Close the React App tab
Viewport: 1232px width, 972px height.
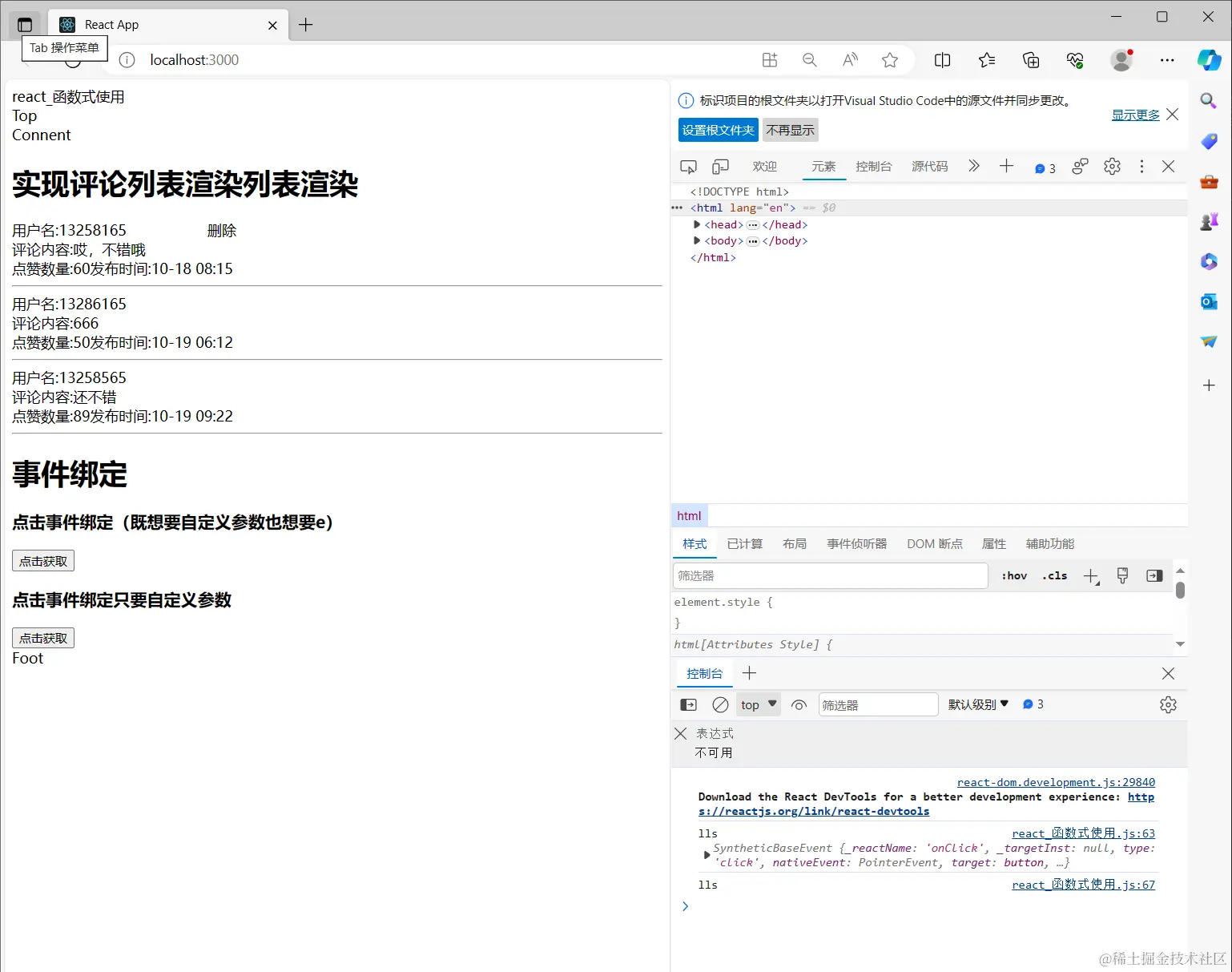pyautogui.click(x=272, y=26)
